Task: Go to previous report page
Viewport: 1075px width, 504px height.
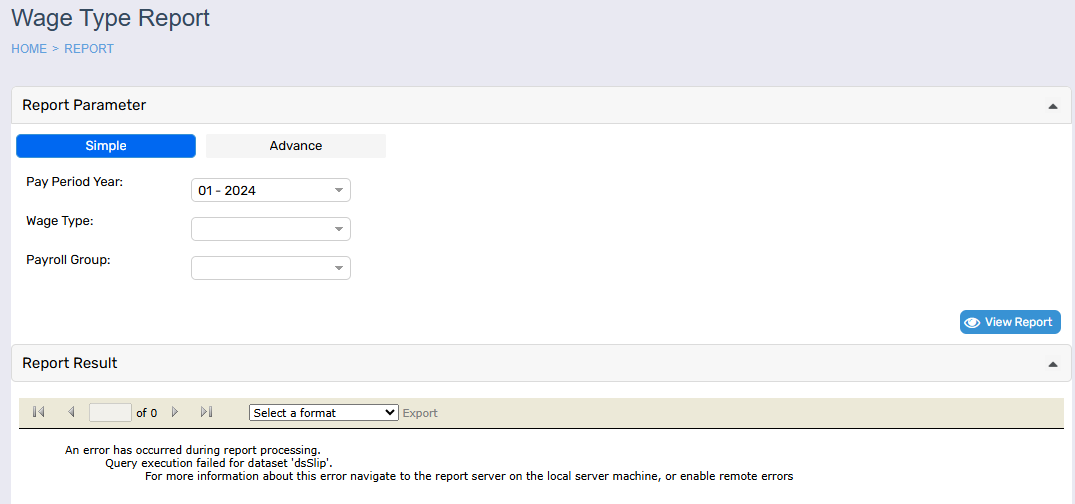Action: click(71, 412)
